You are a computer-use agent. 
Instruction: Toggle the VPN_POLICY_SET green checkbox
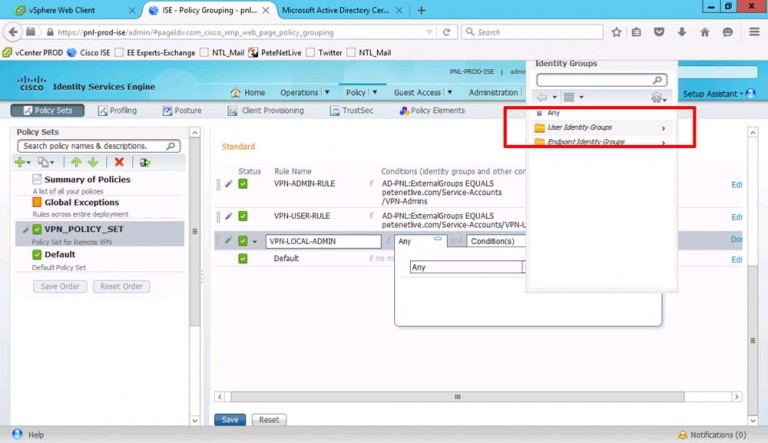tap(37, 229)
